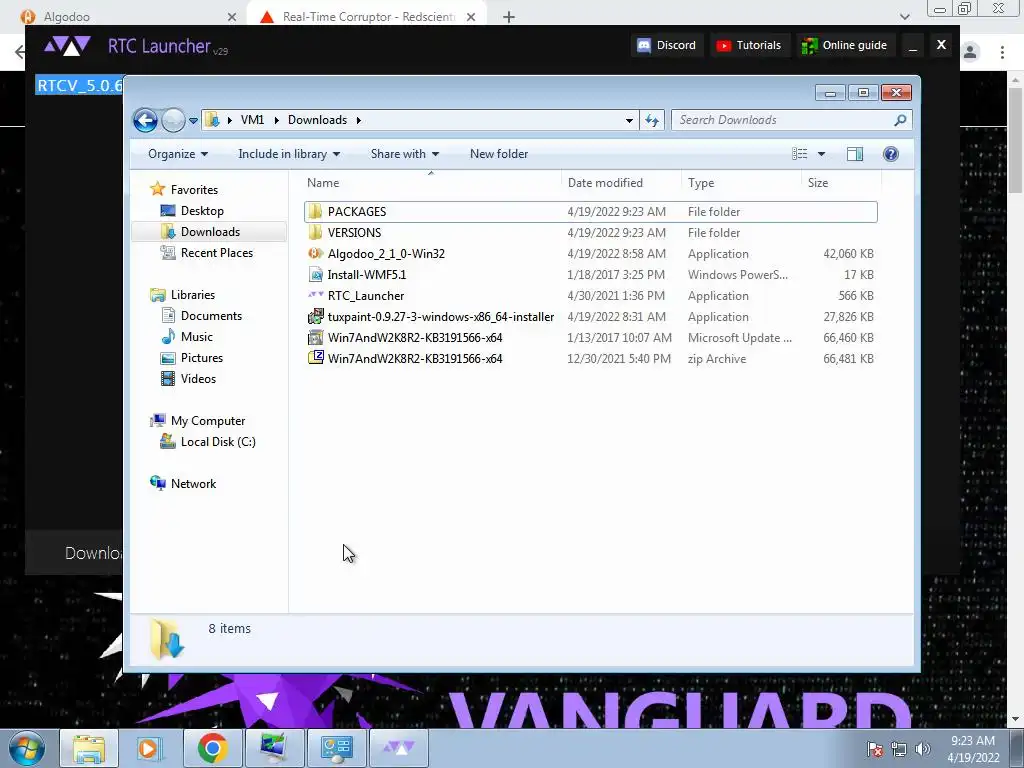
Task: Open the Share with menu
Action: [404, 154]
